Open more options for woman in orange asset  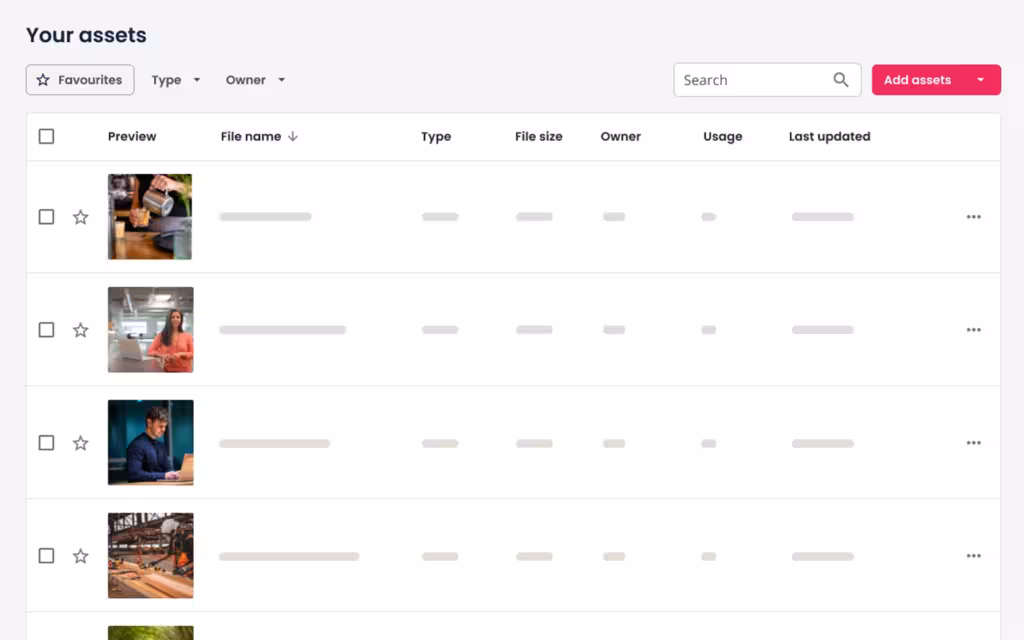[973, 330]
